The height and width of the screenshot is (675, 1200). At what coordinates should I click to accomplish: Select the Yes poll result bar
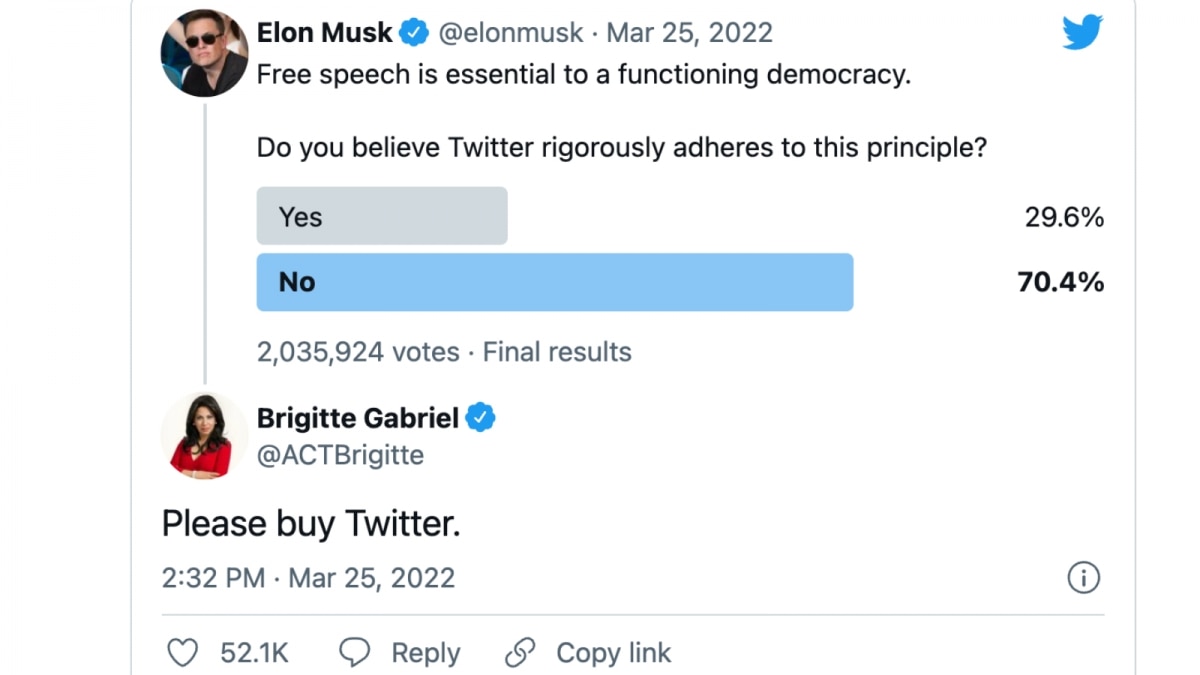click(x=382, y=216)
